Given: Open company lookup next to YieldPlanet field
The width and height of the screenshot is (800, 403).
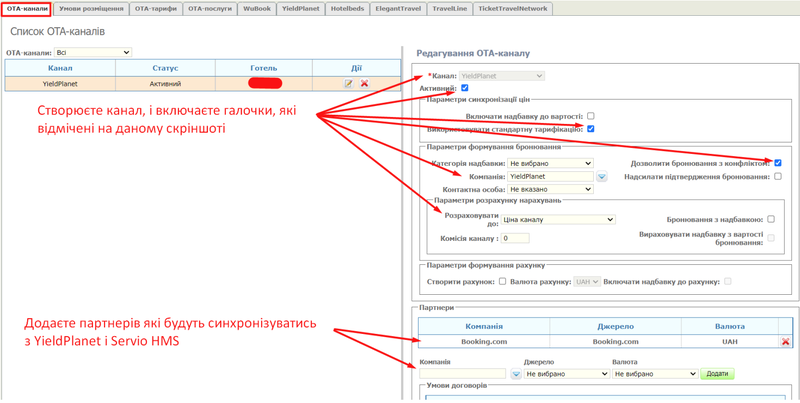Looking at the screenshot, I should 602,177.
